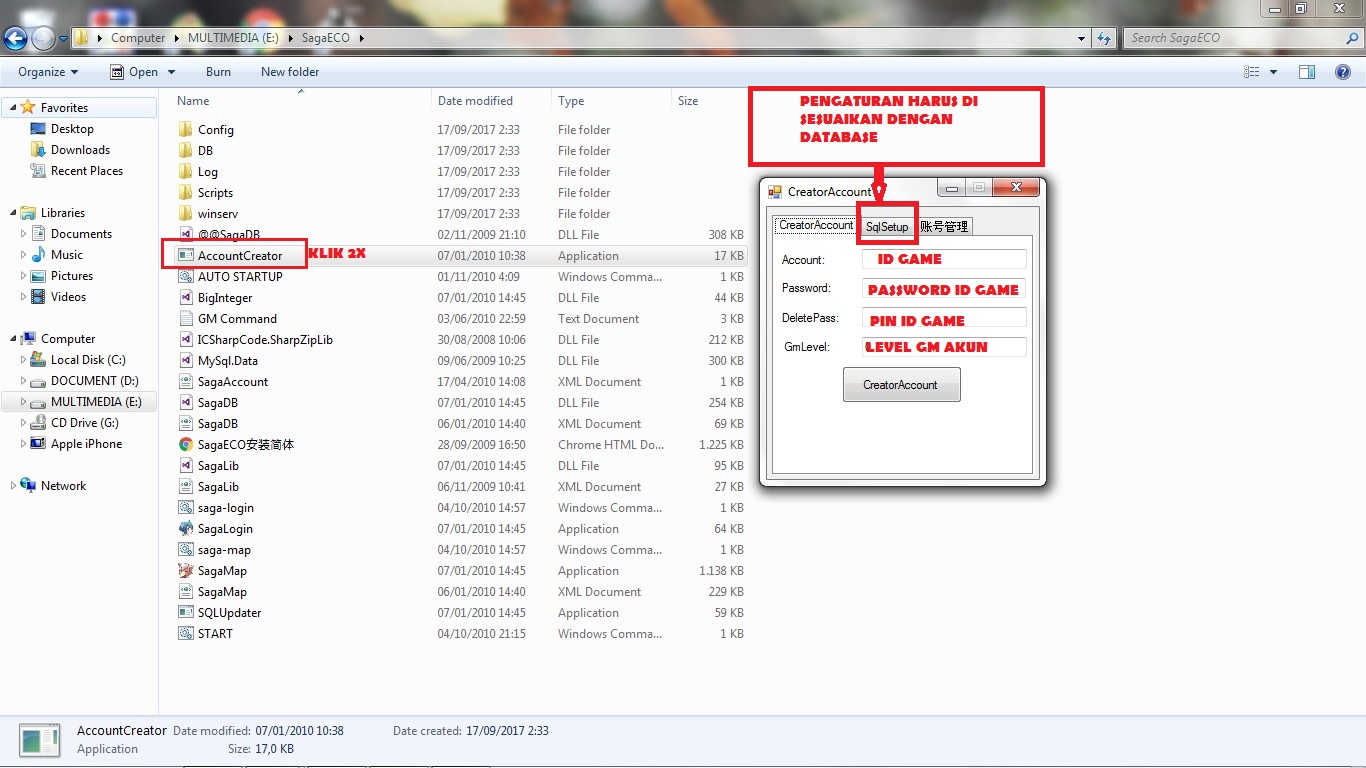Image resolution: width=1366 pixels, height=768 pixels.
Task: Click the CreatorAccount button in the dialog
Action: pyautogui.click(x=901, y=383)
